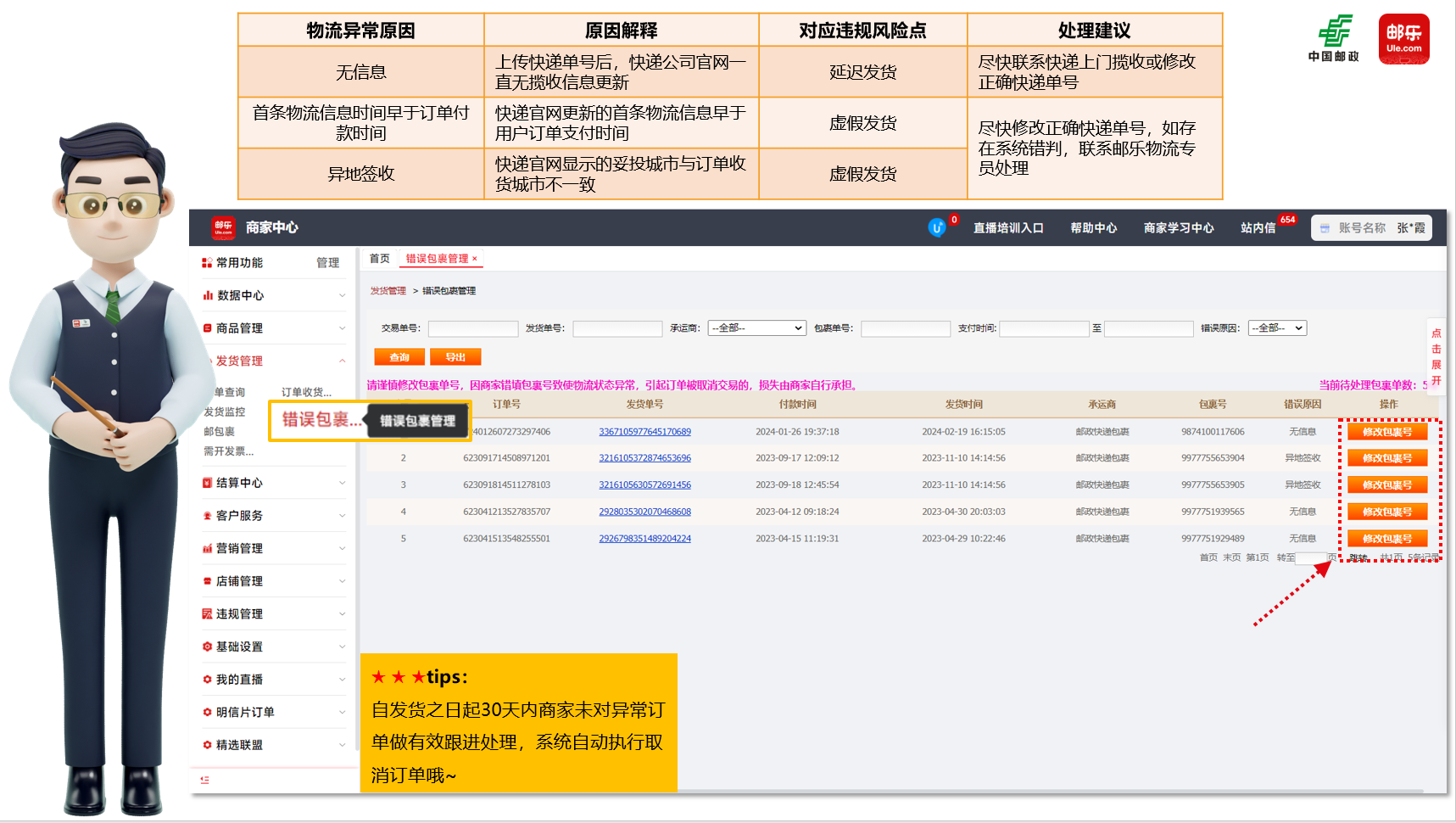Select 订单收货... in the sidebar submenu

pyautogui.click(x=306, y=392)
